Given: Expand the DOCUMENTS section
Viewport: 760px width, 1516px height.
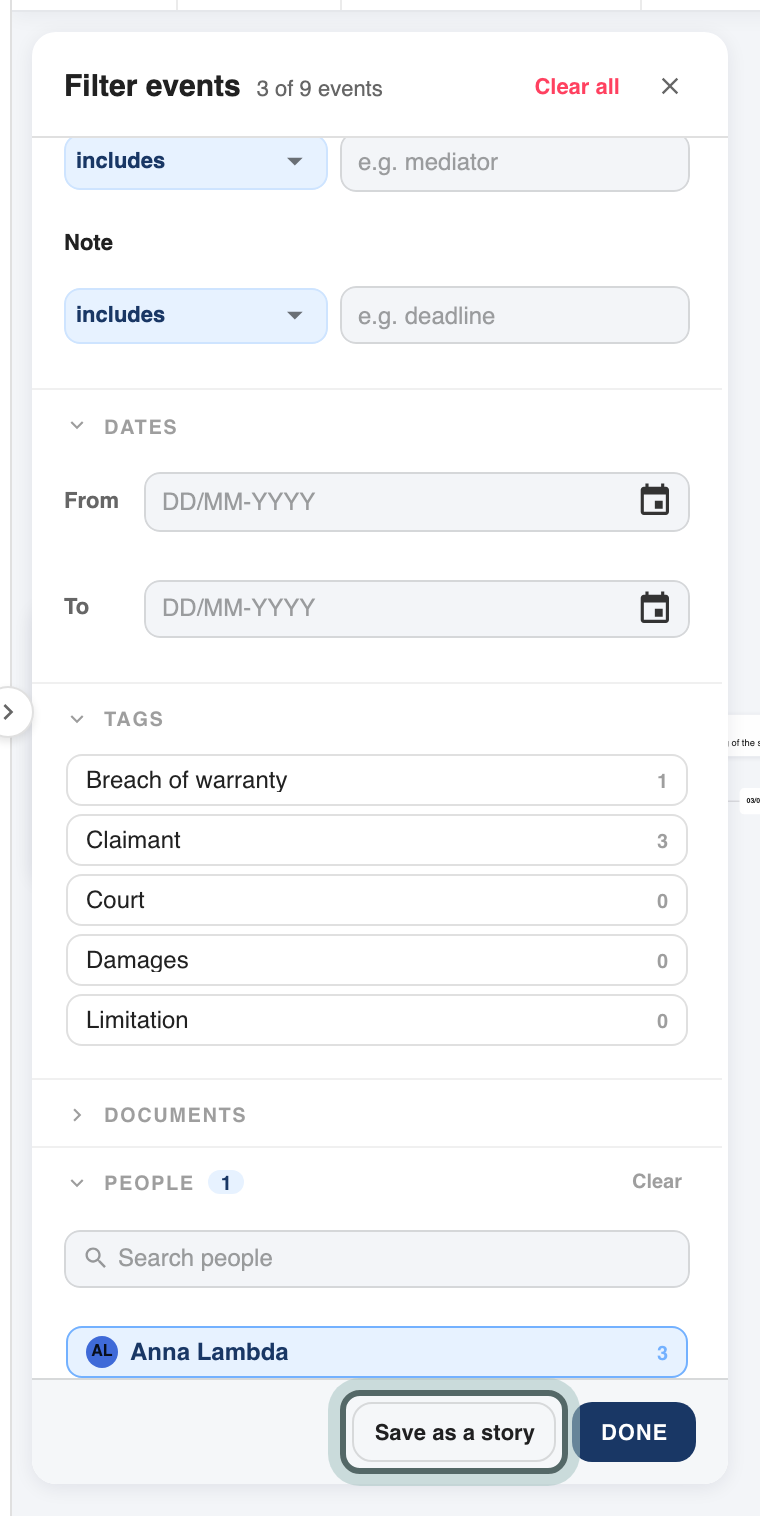Looking at the screenshot, I should pyautogui.click(x=77, y=1114).
